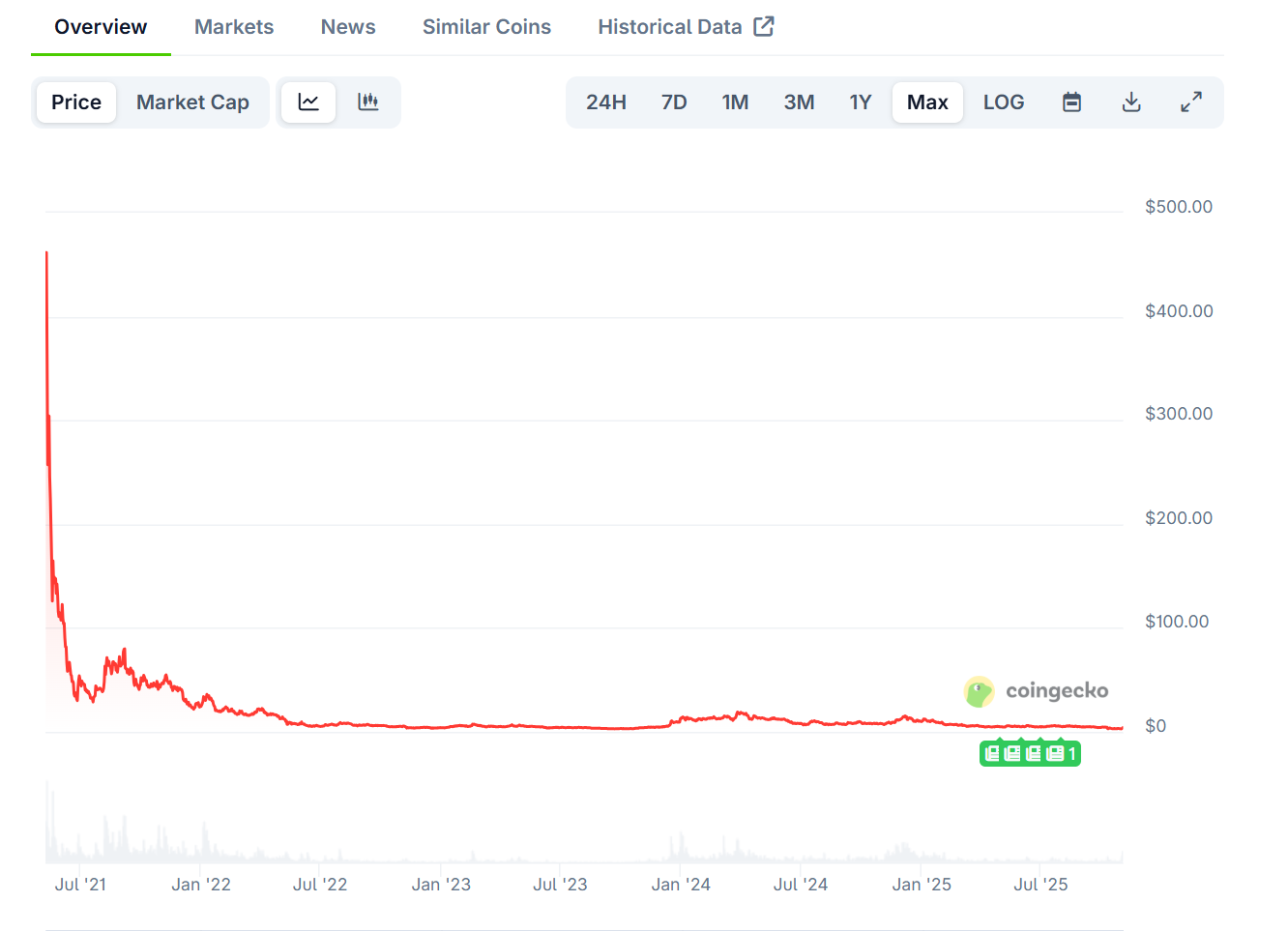Switch to line chart view icon
The width and height of the screenshot is (1288, 931).
click(308, 102)
